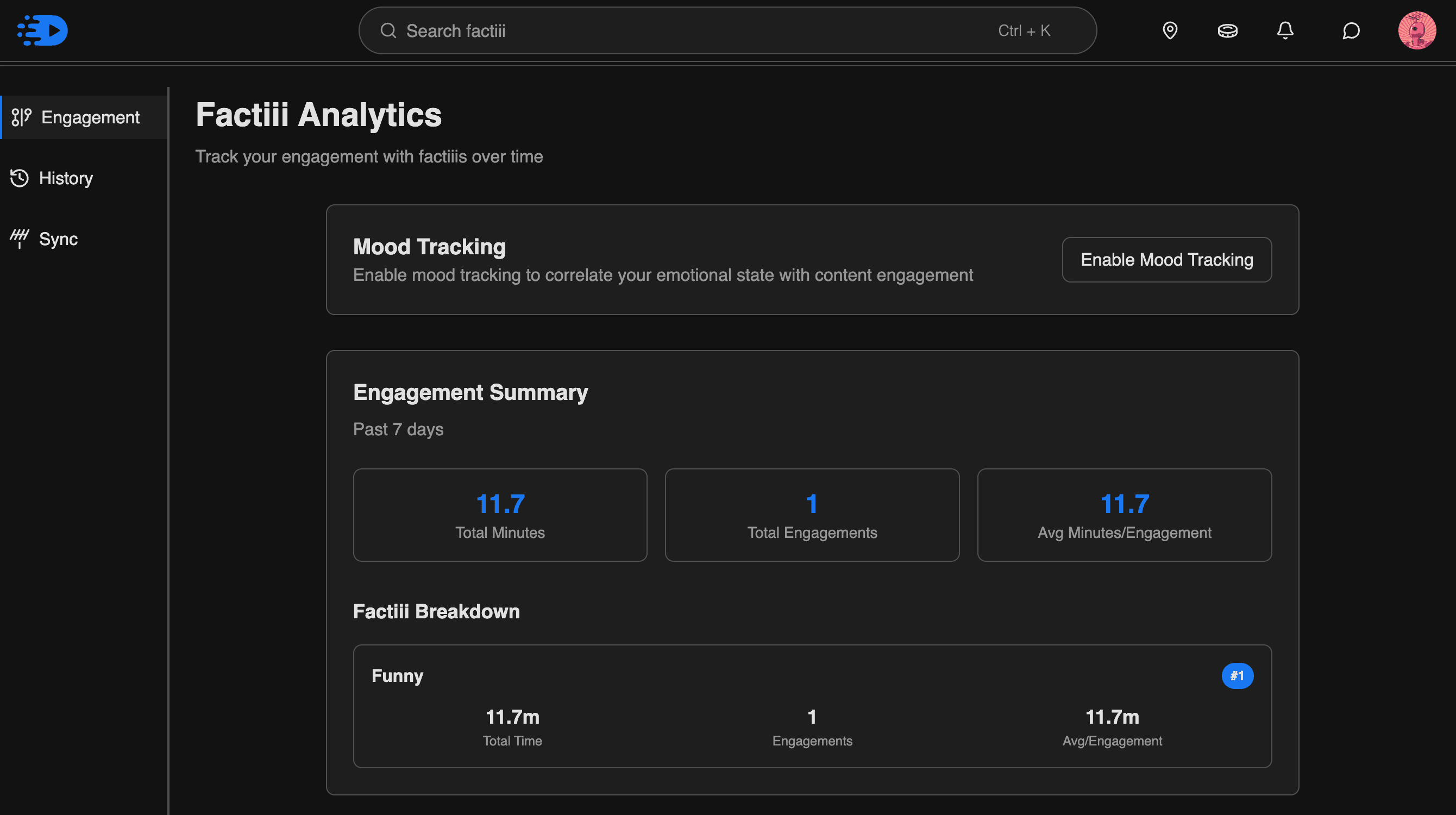The image size is (1456, 815).
Task: Click the History clock icon in sidebar
Action: [x=19, y=178]
